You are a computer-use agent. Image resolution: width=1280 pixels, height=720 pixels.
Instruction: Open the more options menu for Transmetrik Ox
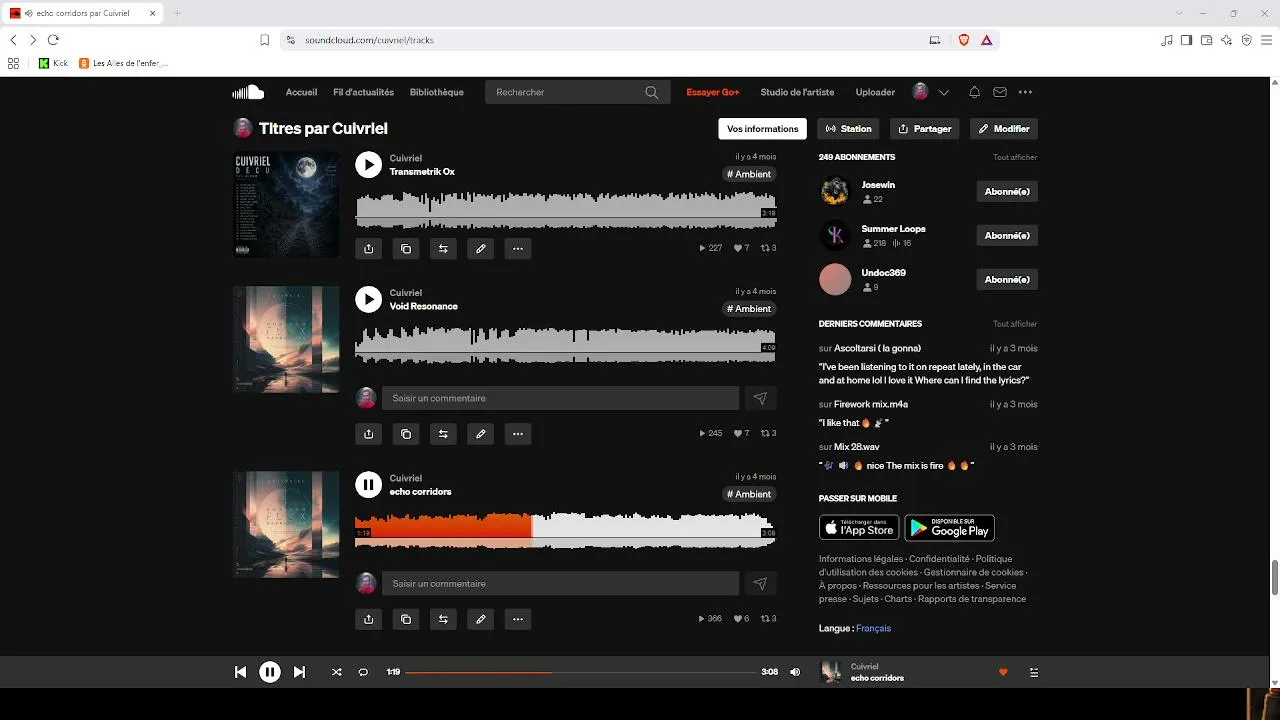click(x=518, y=249)
